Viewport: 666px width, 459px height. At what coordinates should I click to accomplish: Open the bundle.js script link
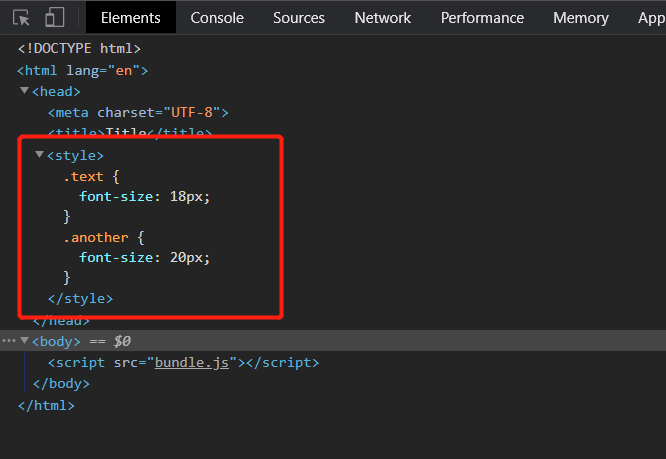point(192,363)
